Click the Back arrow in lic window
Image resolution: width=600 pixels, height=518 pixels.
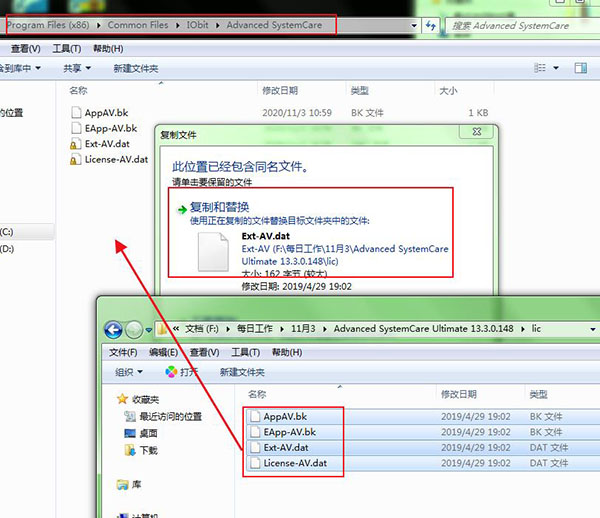click(x=113, y=330)
